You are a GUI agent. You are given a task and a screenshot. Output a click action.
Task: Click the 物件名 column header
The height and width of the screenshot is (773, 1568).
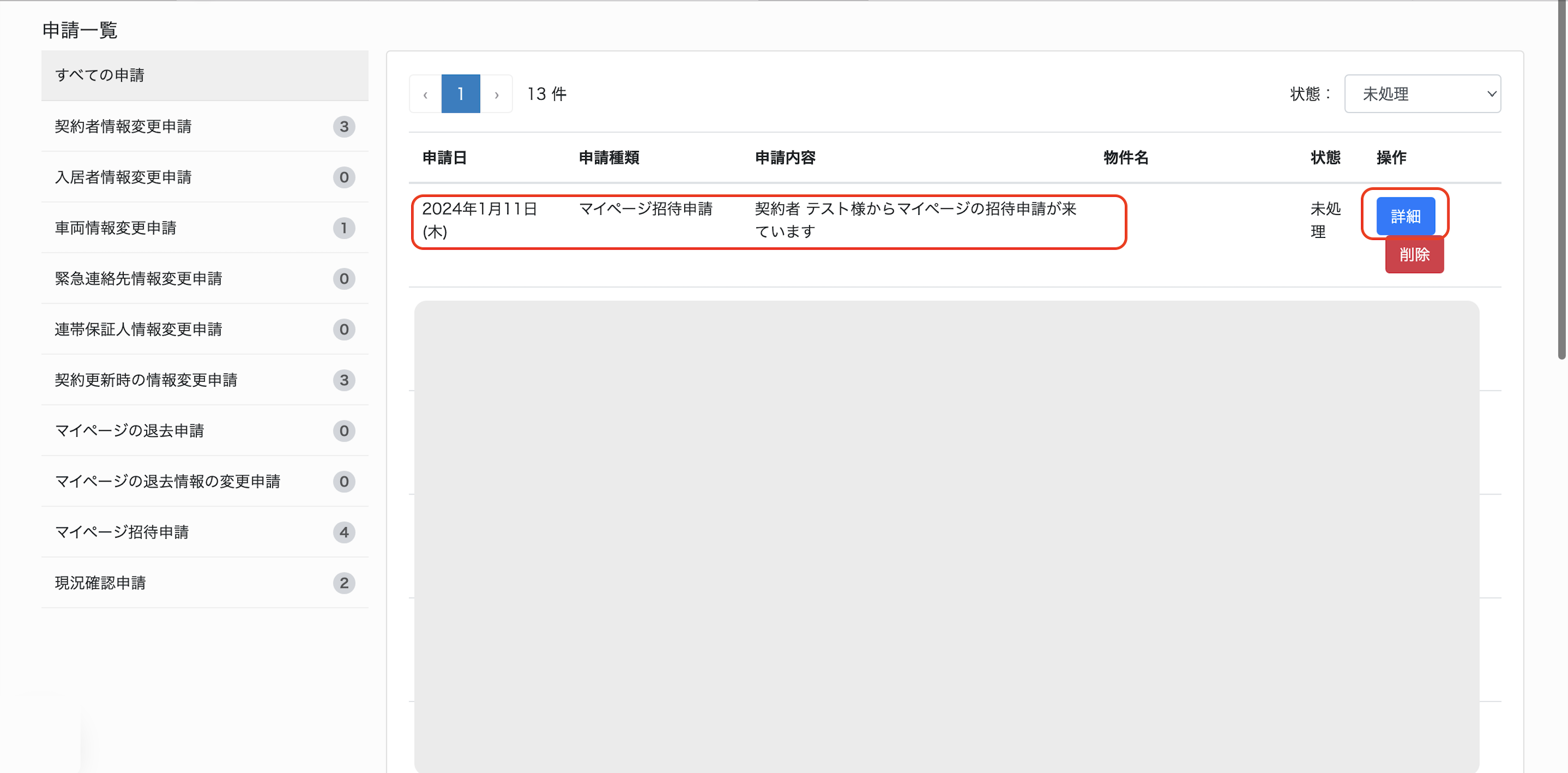point(1125,158)
